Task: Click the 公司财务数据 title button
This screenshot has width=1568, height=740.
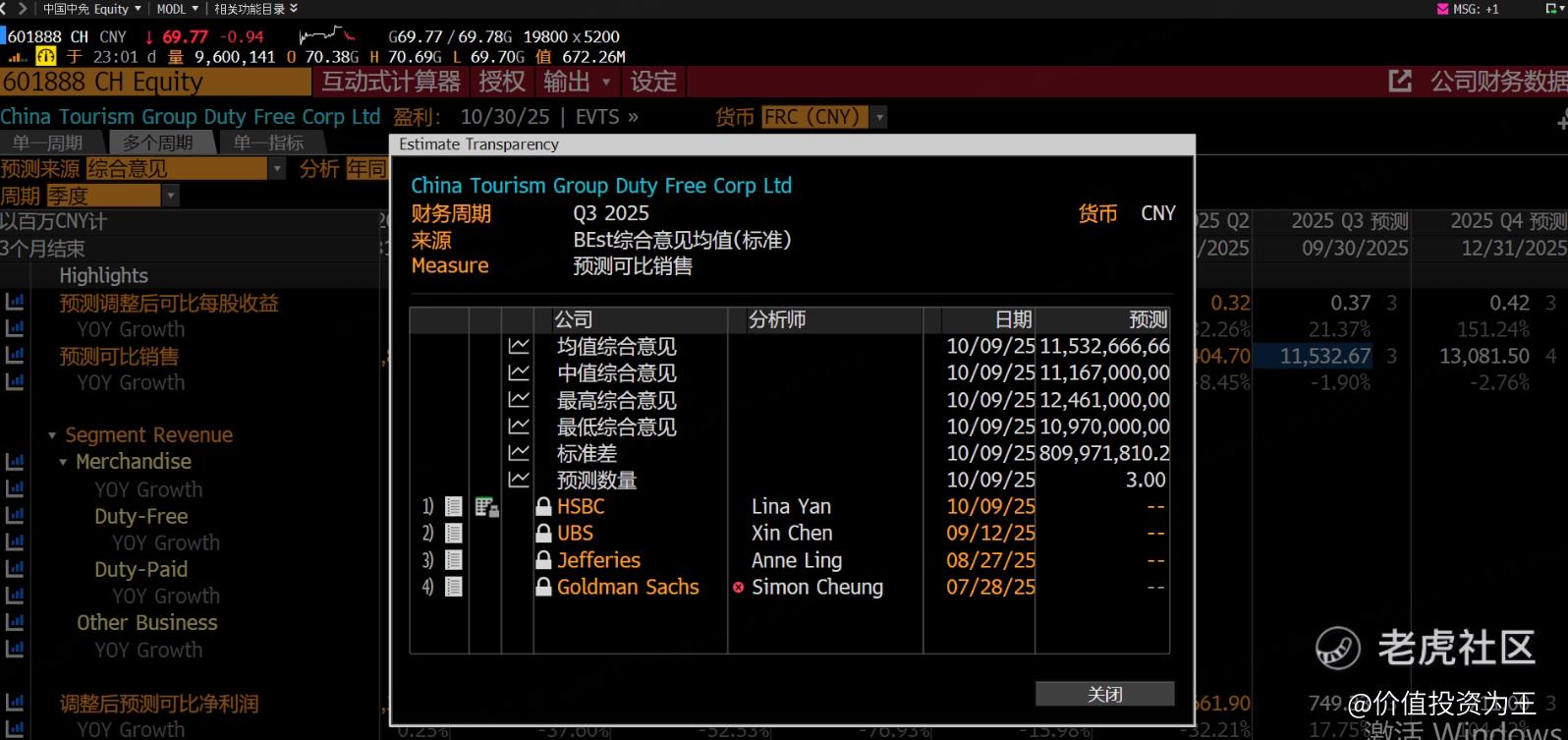Action: click(x=1498, y=82)
